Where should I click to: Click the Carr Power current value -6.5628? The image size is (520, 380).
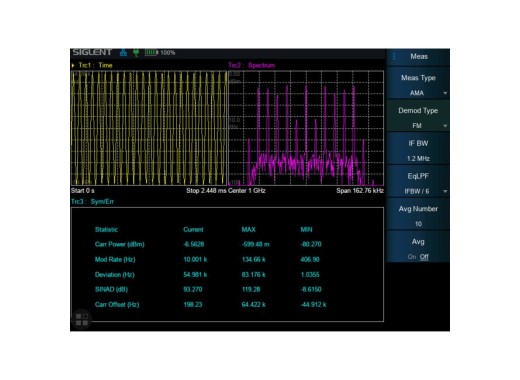[x=194, y=244]
